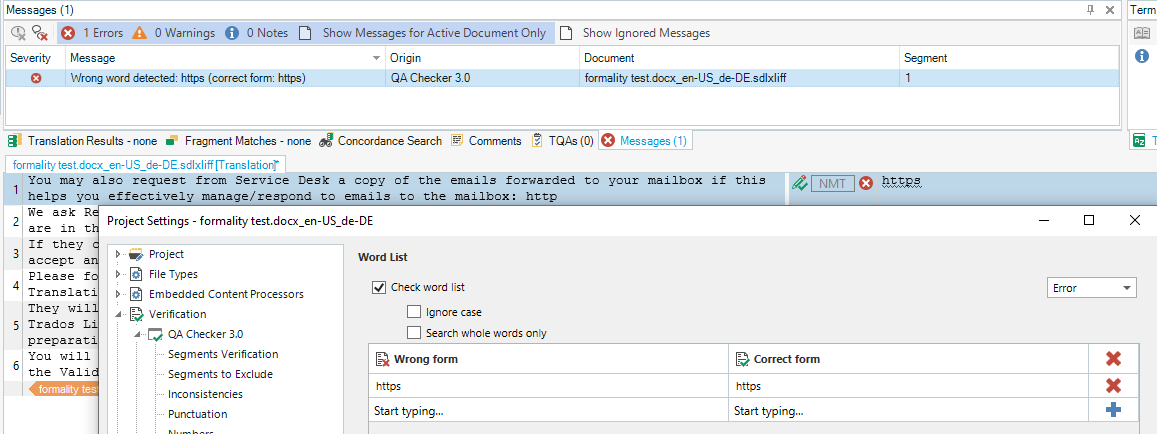Open the Fragment Matches tab
Screen dimensions: 1157x434
(238, 140)
